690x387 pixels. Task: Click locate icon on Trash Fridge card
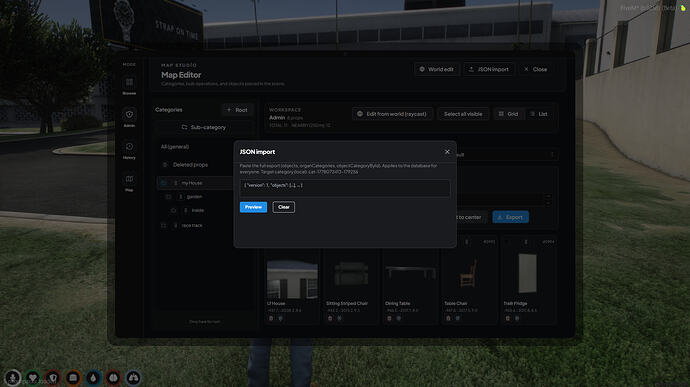(517, 318)
